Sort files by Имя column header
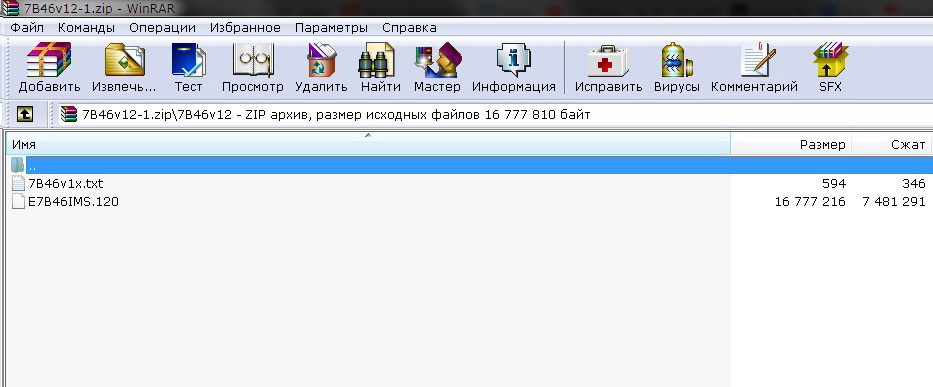Viewport: 933px width, 387px height. point(368,145)
